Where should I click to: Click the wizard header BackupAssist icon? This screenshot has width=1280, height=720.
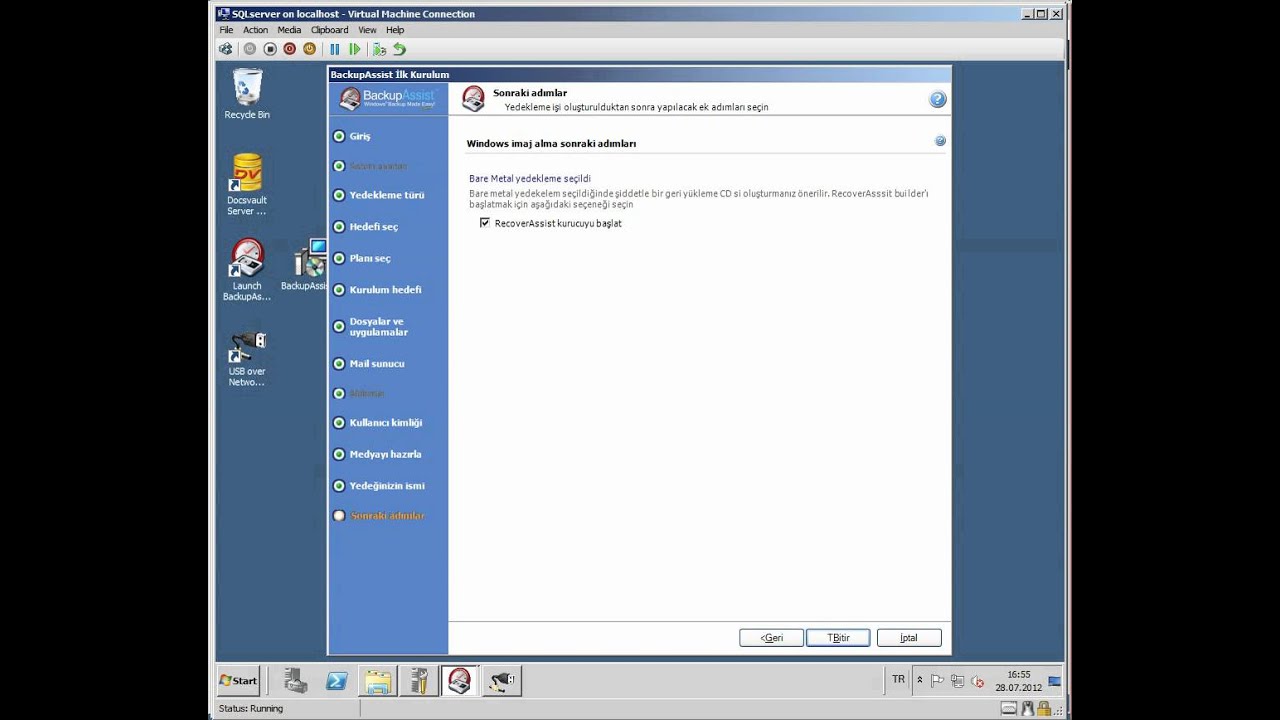[474, 98]
